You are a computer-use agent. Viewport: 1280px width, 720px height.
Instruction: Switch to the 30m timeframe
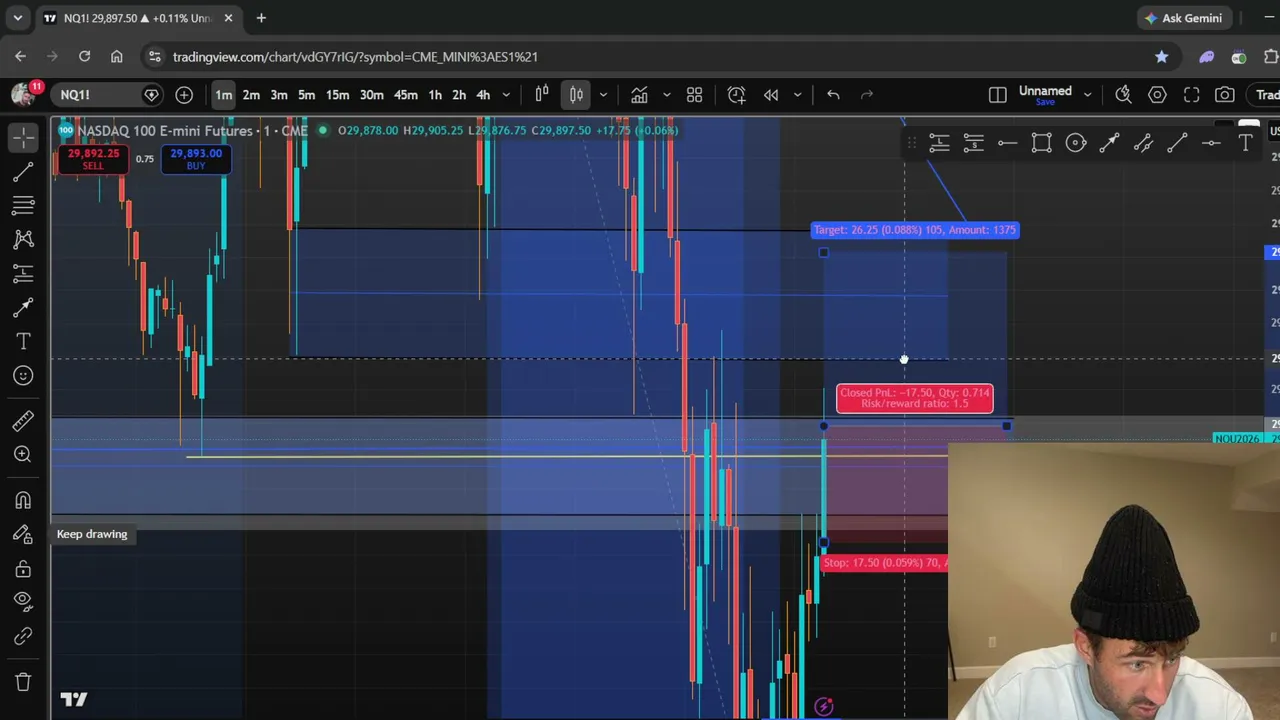tap(371, 95)
